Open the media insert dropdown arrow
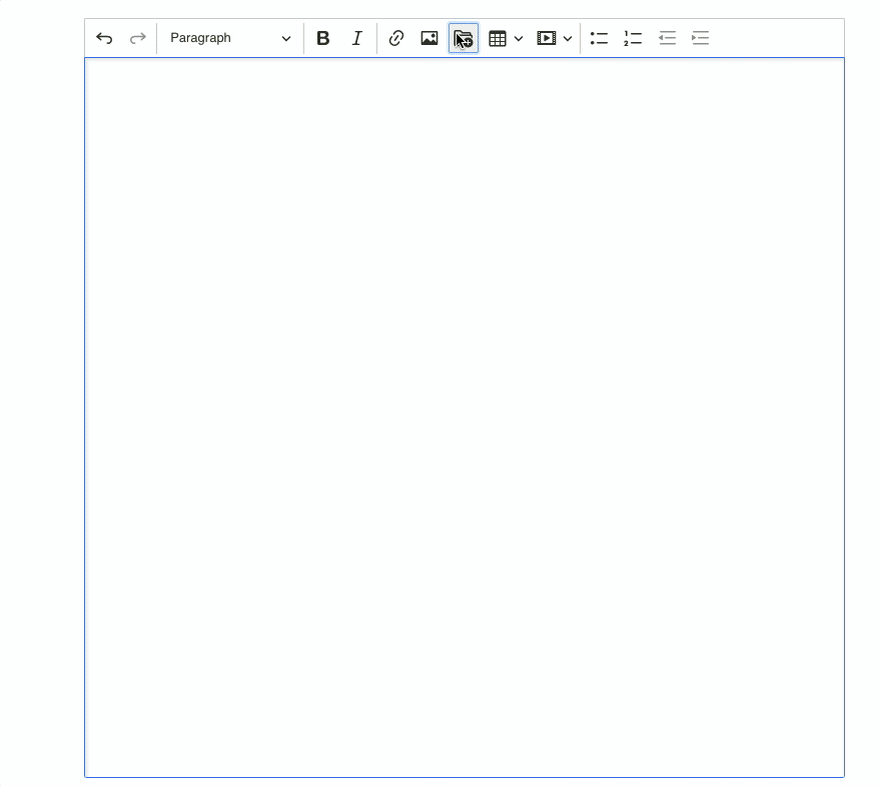This screenshot has height=786, width=881. point(567,38)
